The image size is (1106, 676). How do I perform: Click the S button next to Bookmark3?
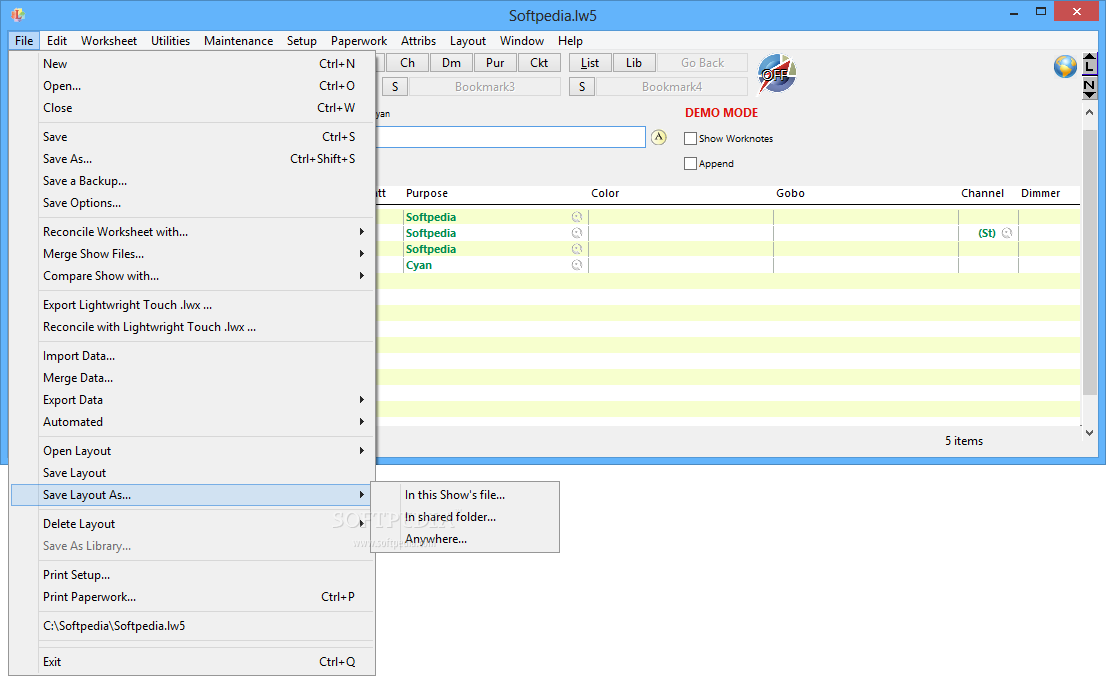coord(395,87)
